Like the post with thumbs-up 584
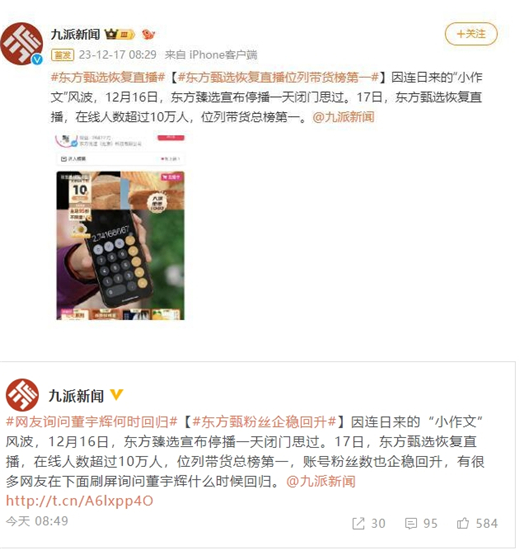 [477, 524]
